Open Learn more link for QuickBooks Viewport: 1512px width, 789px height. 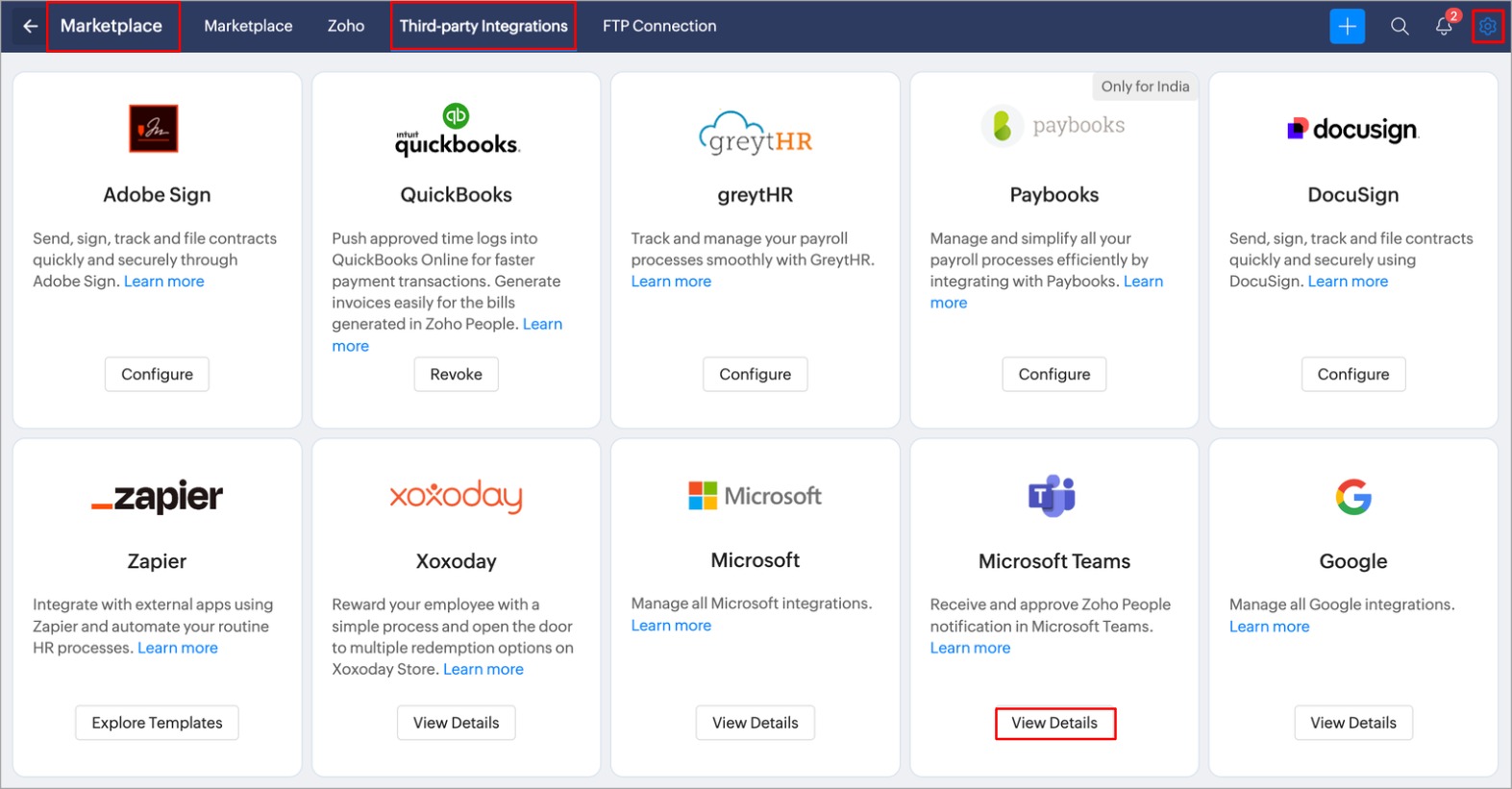click(x=542, y=325)
